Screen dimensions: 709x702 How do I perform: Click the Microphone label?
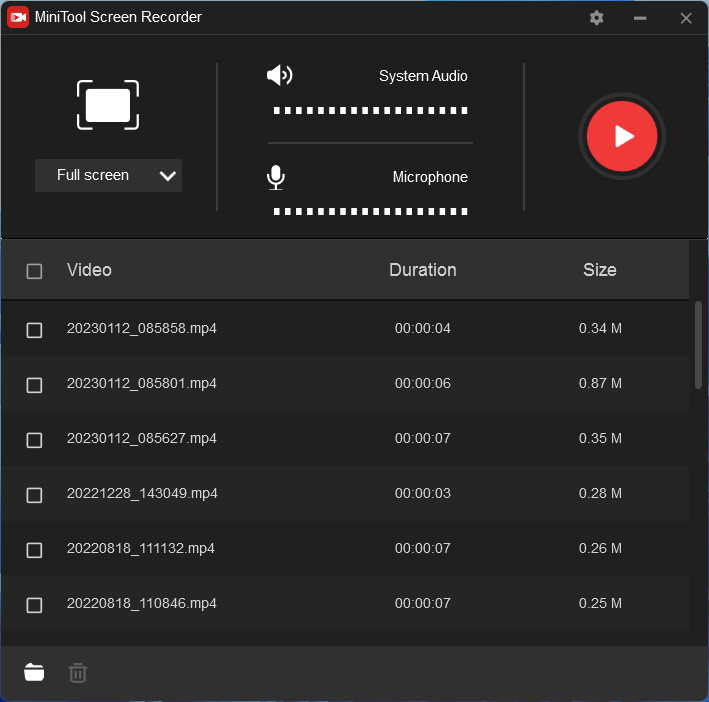(x=430, y=177)
